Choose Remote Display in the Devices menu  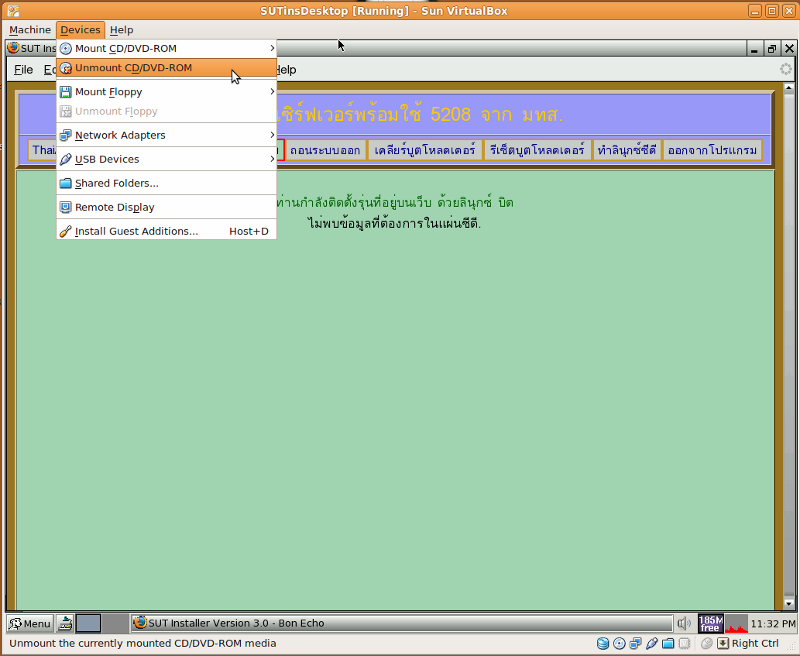coord(166,207)
